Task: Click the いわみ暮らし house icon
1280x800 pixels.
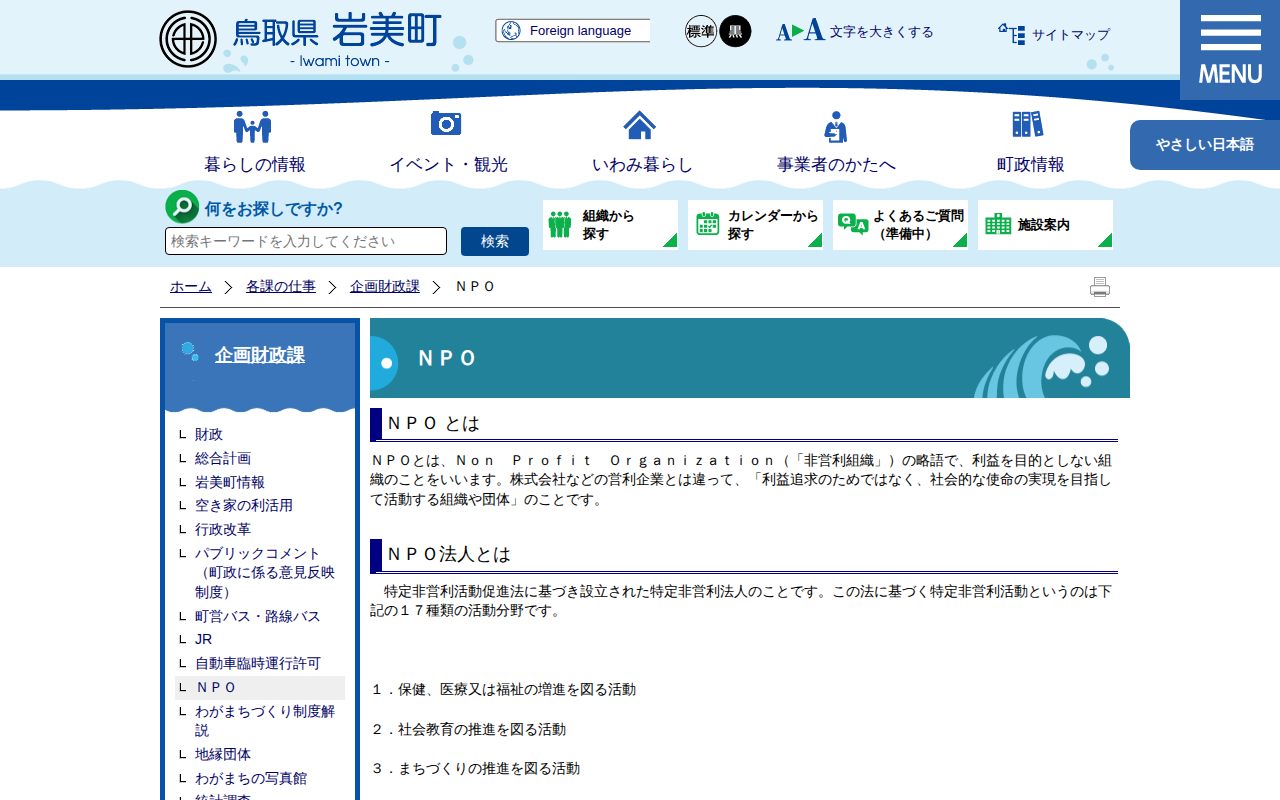Action: pos(640,125)
